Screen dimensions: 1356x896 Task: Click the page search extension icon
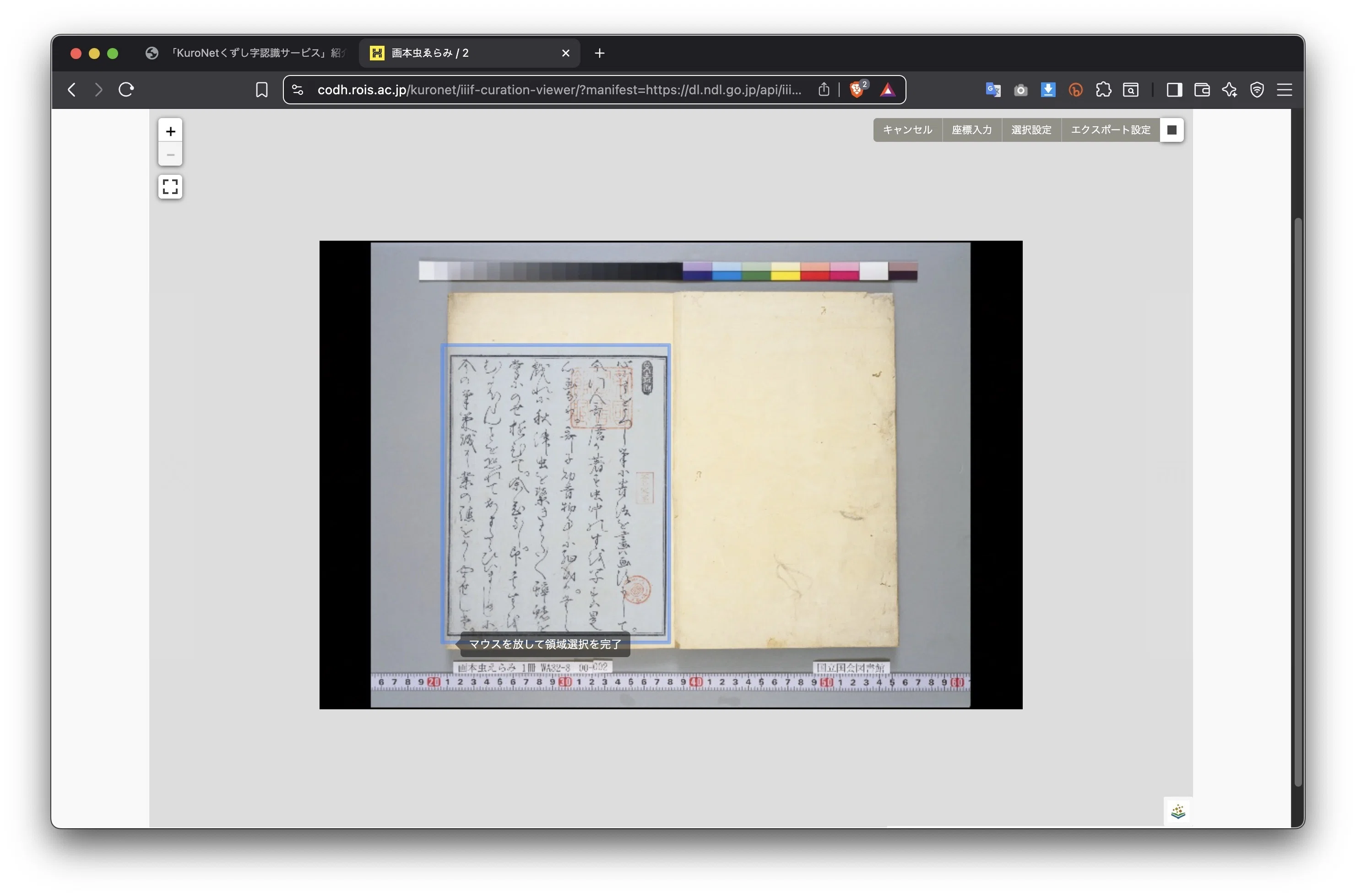(1131, 90)
